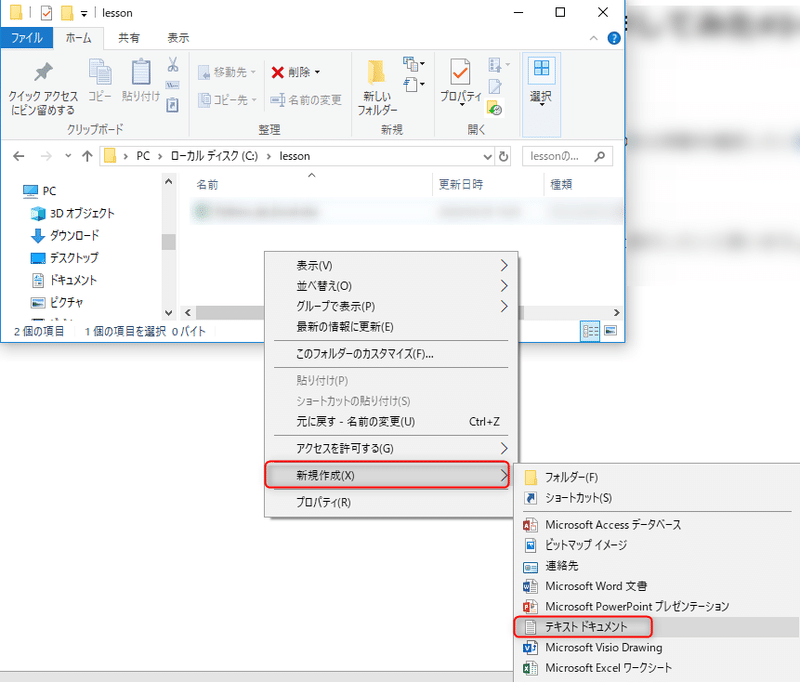Screen dimensions: 800x682
Task: Refresh the folder with the refresh icon
Action: (502, 156)
